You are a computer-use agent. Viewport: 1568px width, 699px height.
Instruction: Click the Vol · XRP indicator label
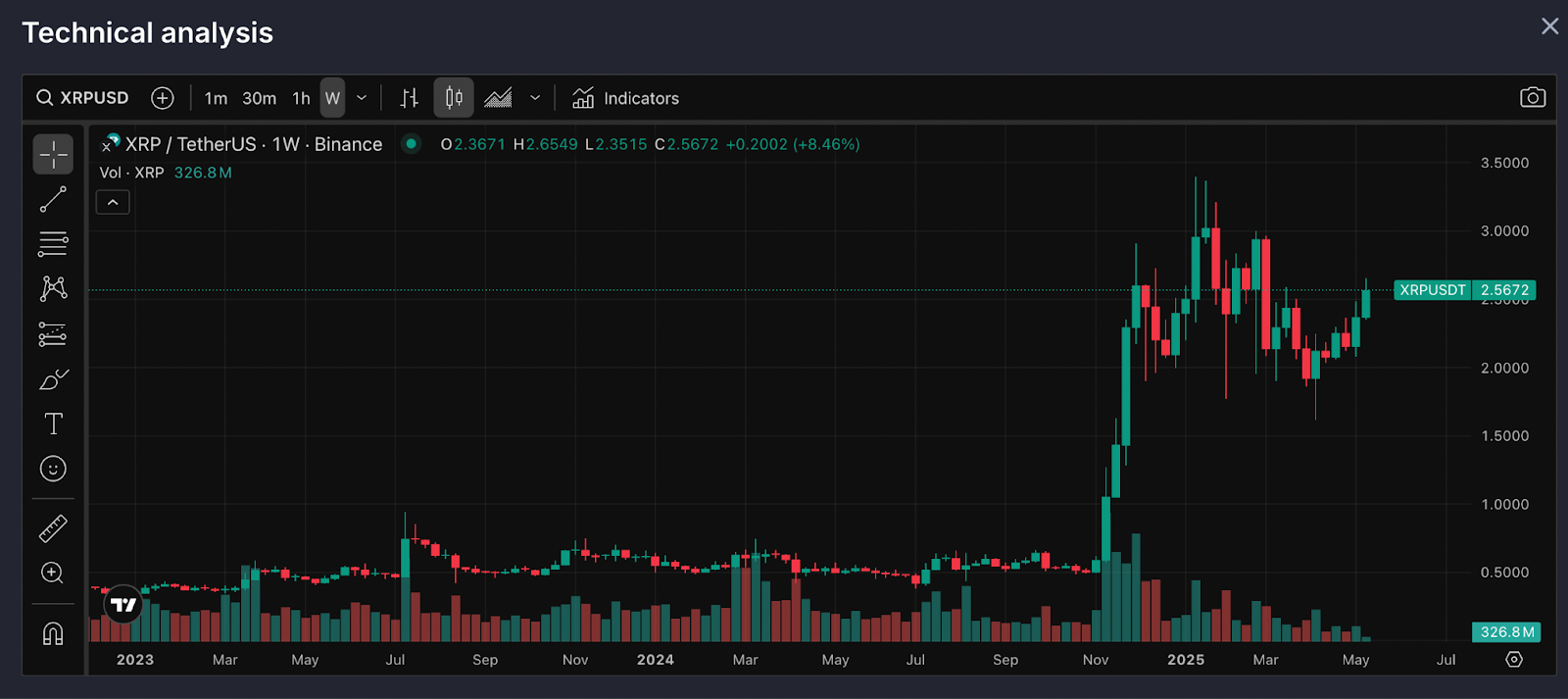tap(132, 173)
